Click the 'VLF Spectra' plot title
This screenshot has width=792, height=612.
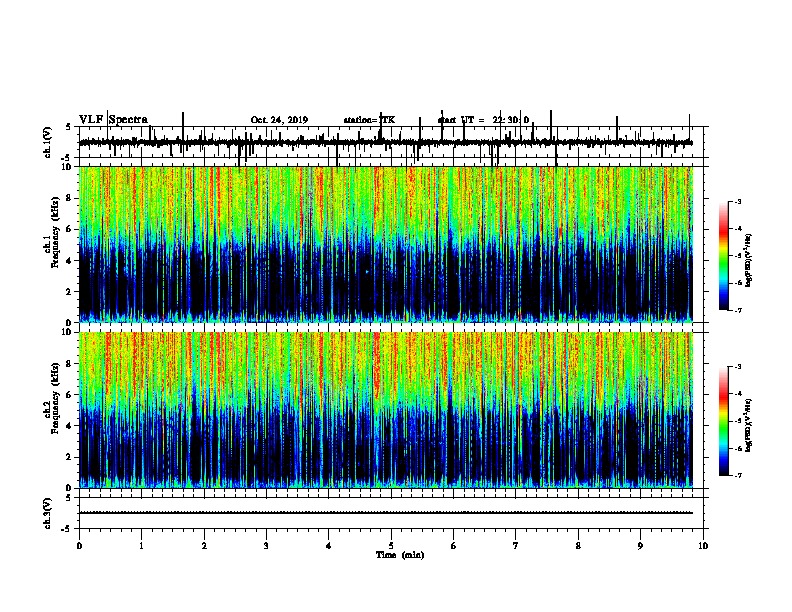pos(113,120)
